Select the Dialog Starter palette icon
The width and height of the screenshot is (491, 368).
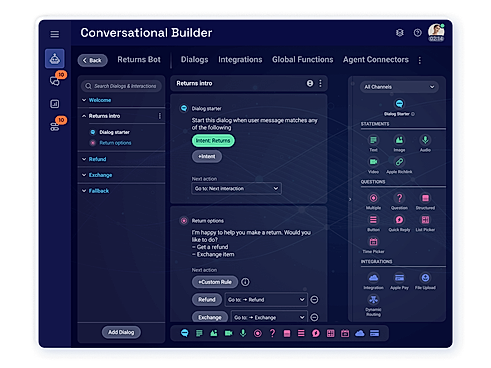coord(399,104)
